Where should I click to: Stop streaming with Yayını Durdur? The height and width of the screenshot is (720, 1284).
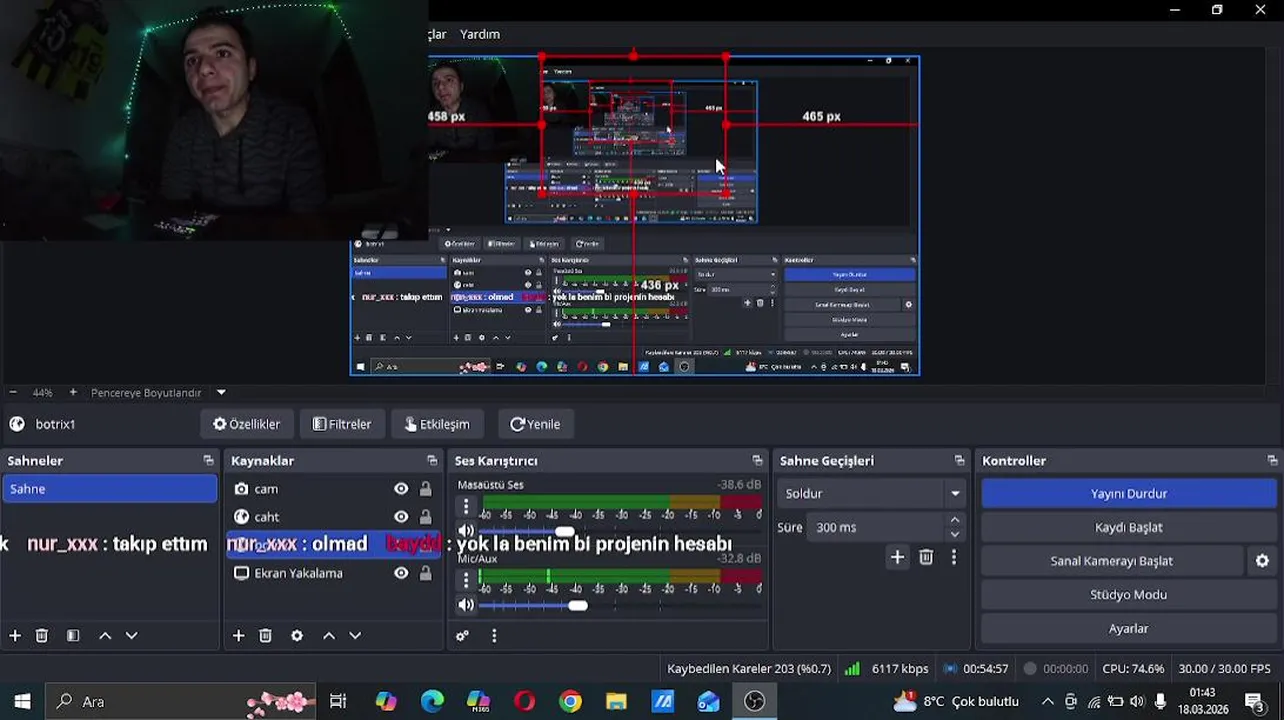click(1128, 493)
